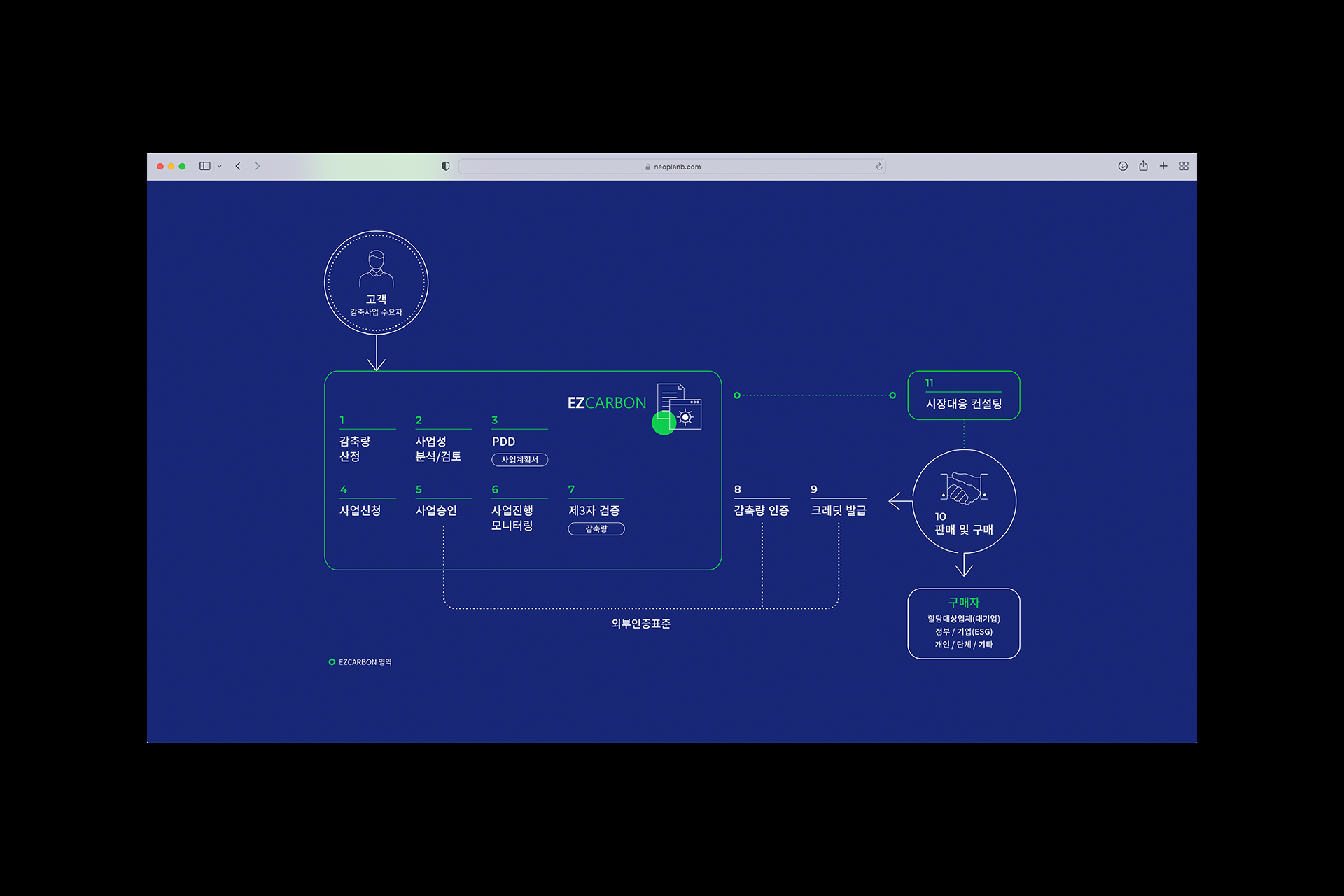The width and height of the screenshot is (1344, 896).
Task: Select the handshake icon in step 10
Action: tap(964, 488)
